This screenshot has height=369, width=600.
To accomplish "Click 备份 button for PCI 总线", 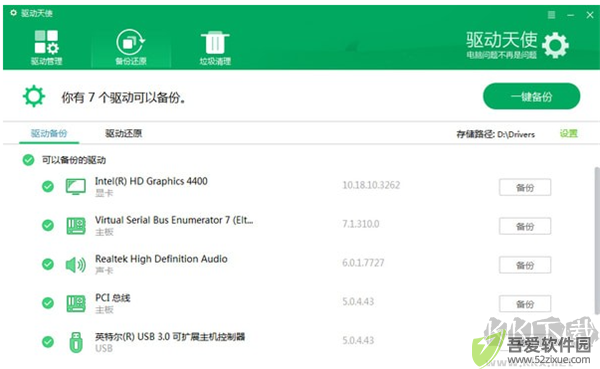I will (525, 304).
